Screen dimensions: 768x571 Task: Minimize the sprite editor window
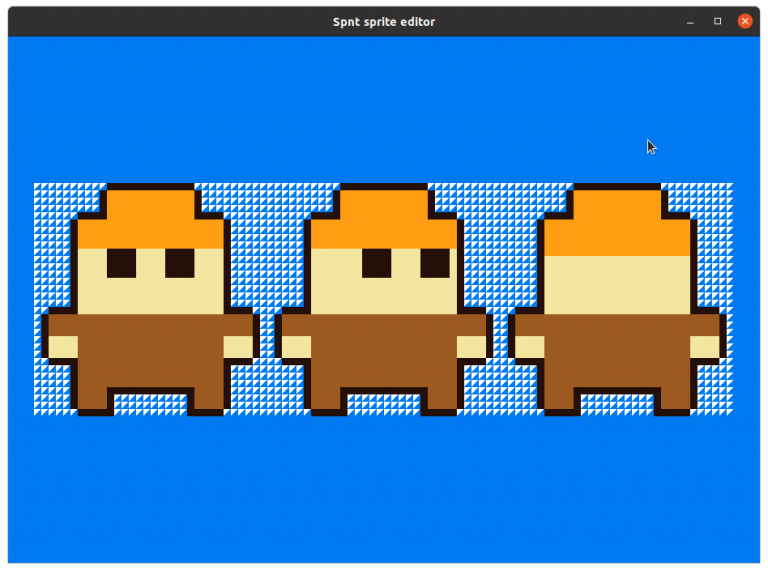coord(690,22)
